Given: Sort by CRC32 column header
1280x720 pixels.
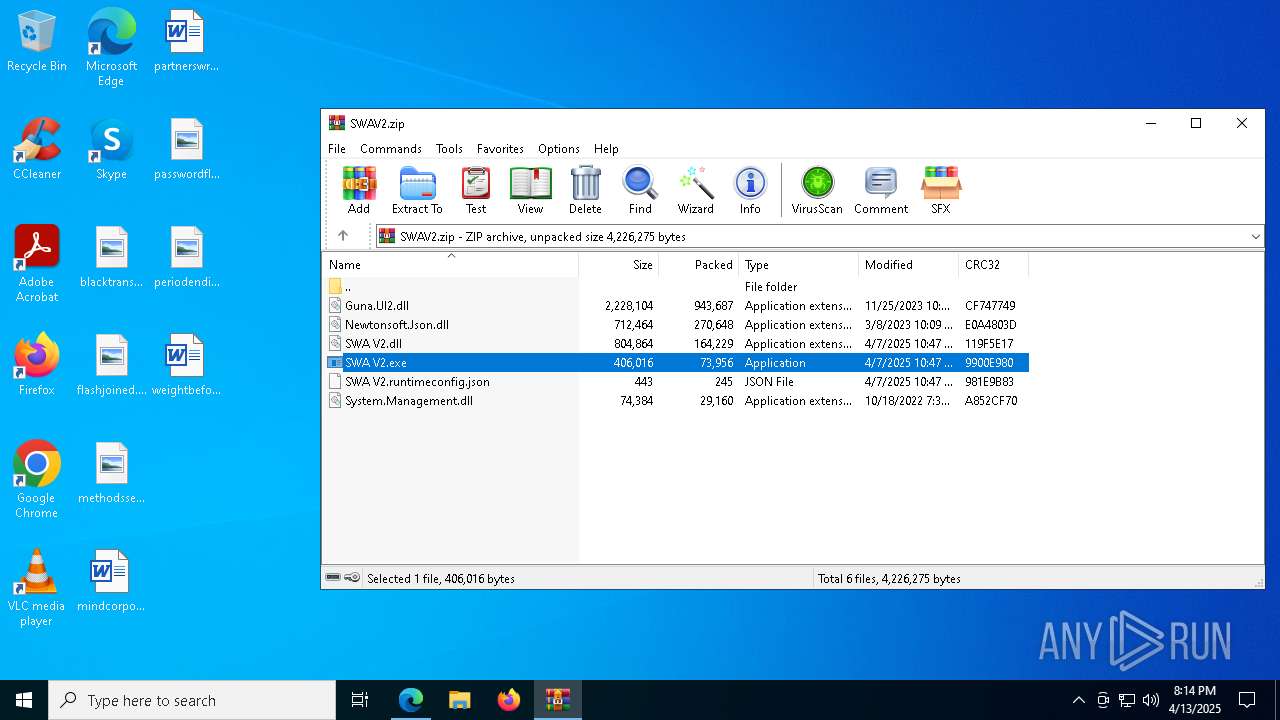Looking at the screenshot, I should pyautogui.click(x=993, y=265).
